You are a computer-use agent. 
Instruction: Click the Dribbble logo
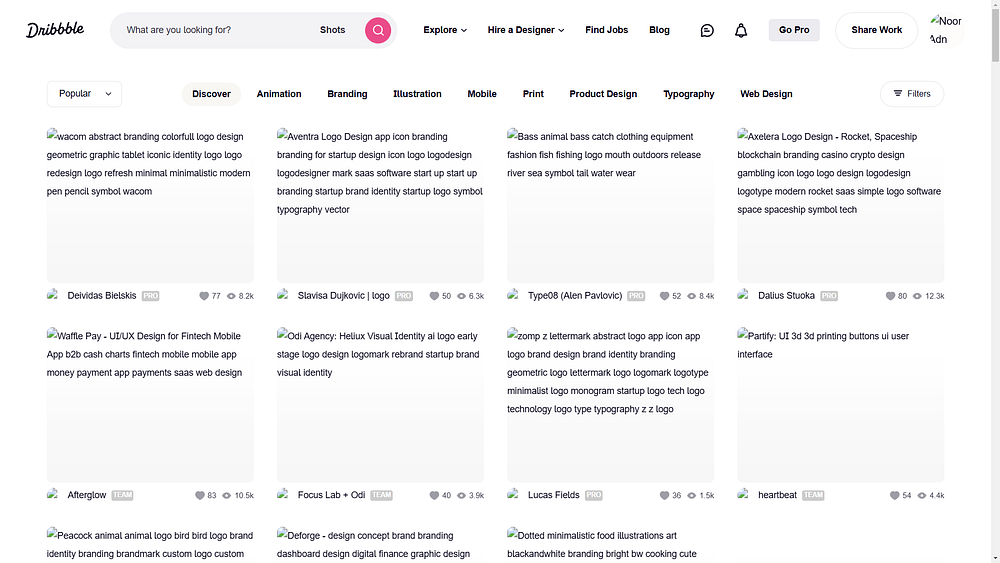[x=55, y=29]
